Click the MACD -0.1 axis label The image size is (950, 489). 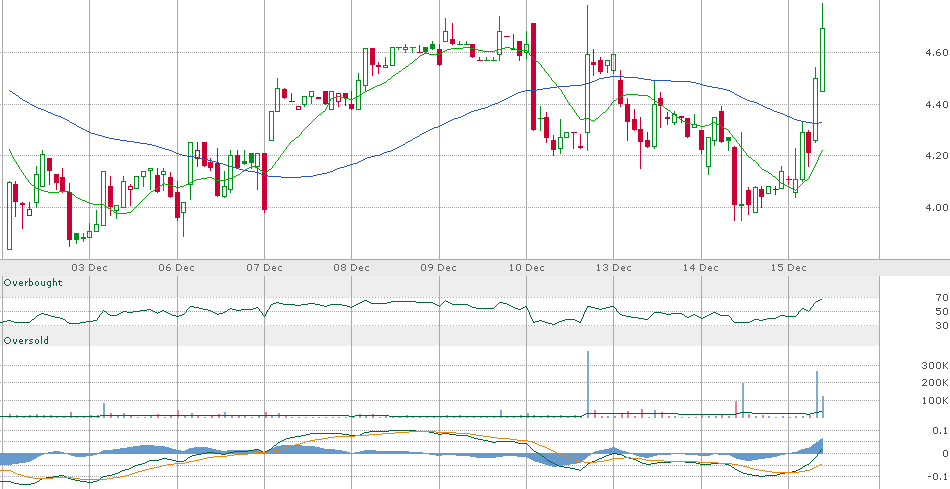938,476
